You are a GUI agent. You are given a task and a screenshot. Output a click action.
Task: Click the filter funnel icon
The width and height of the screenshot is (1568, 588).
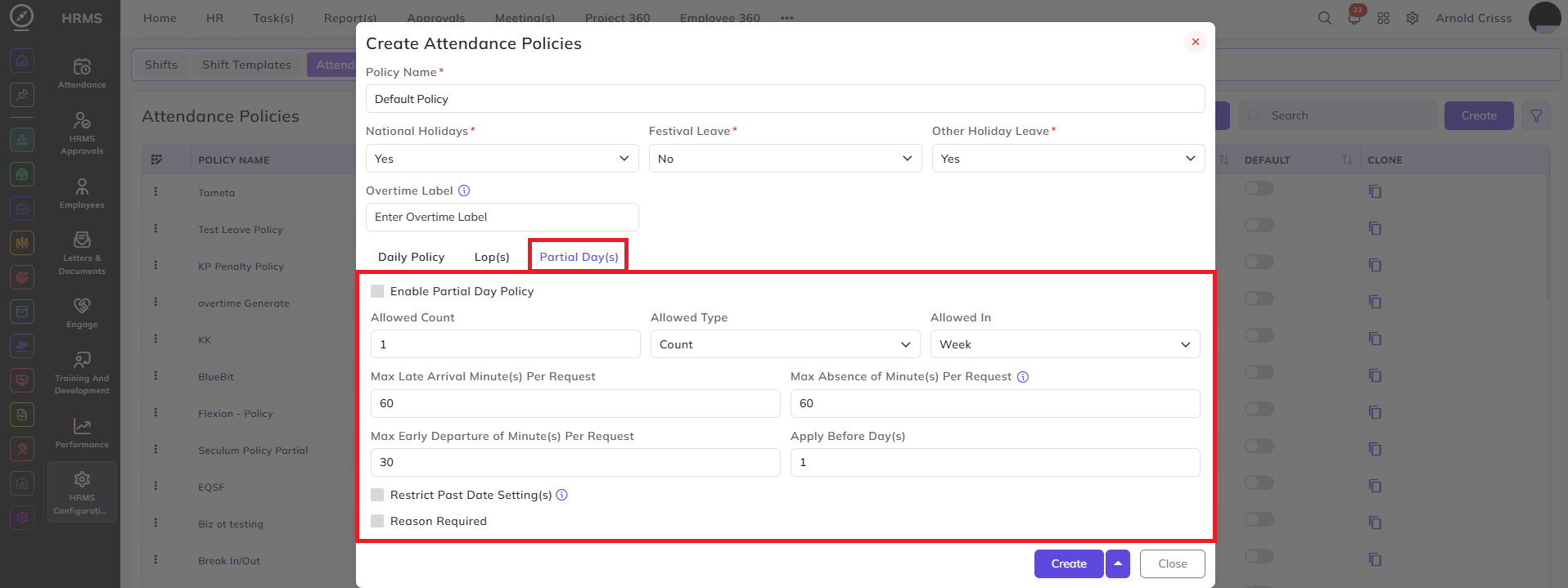(x=1536, y=116)
